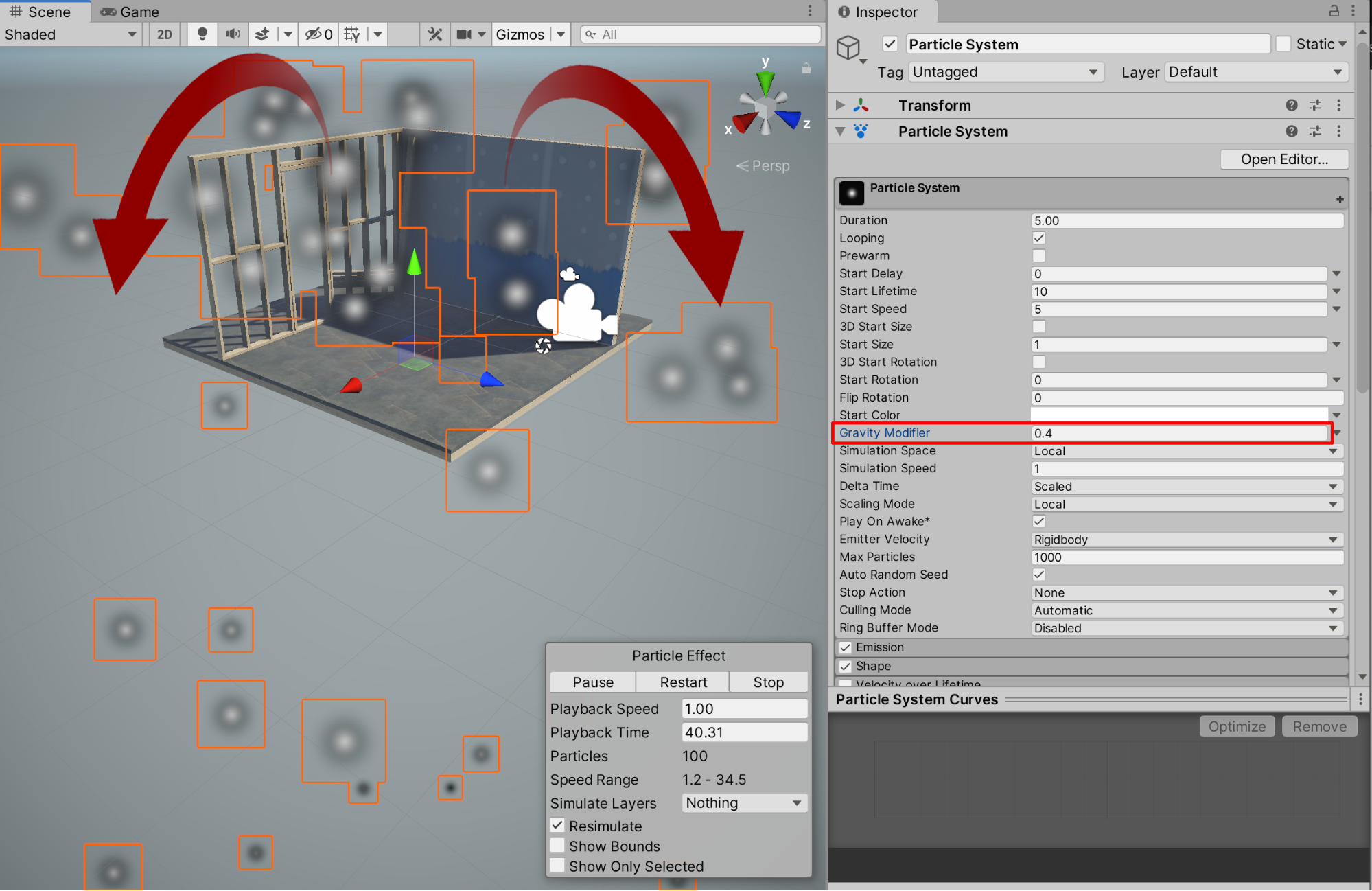Click the Inspector lock icon
The height and width of the screenshot is (891, 1372).
tap(1334, 11)
